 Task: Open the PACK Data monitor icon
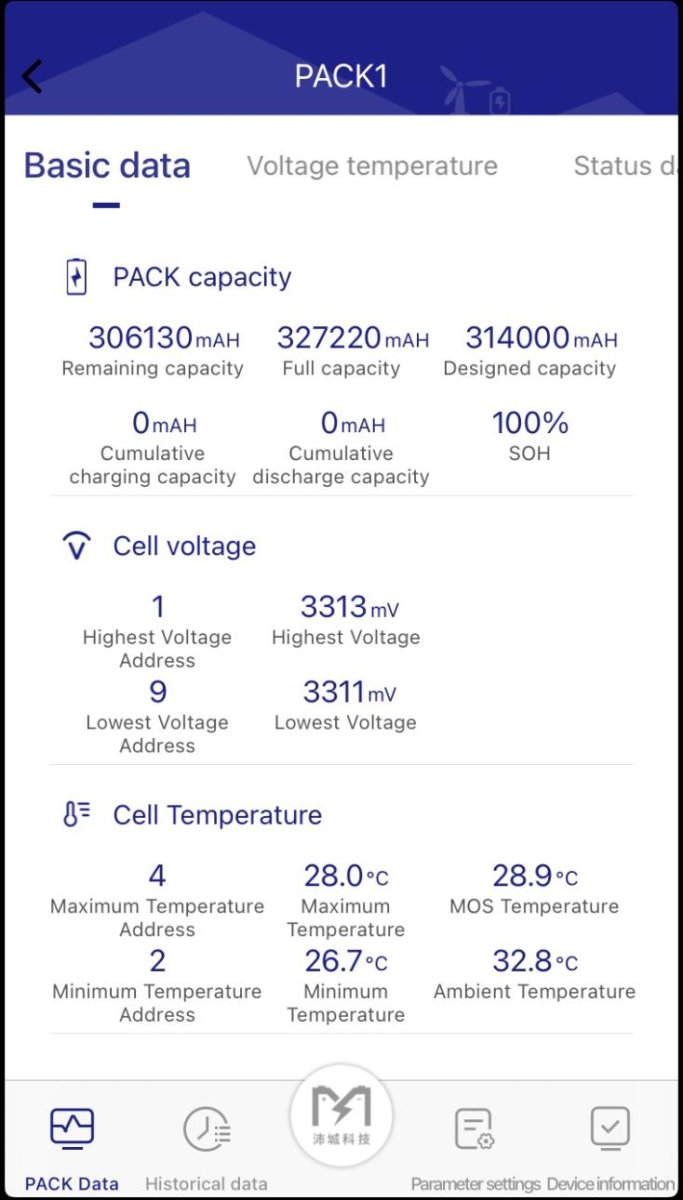coord(72,1130)
